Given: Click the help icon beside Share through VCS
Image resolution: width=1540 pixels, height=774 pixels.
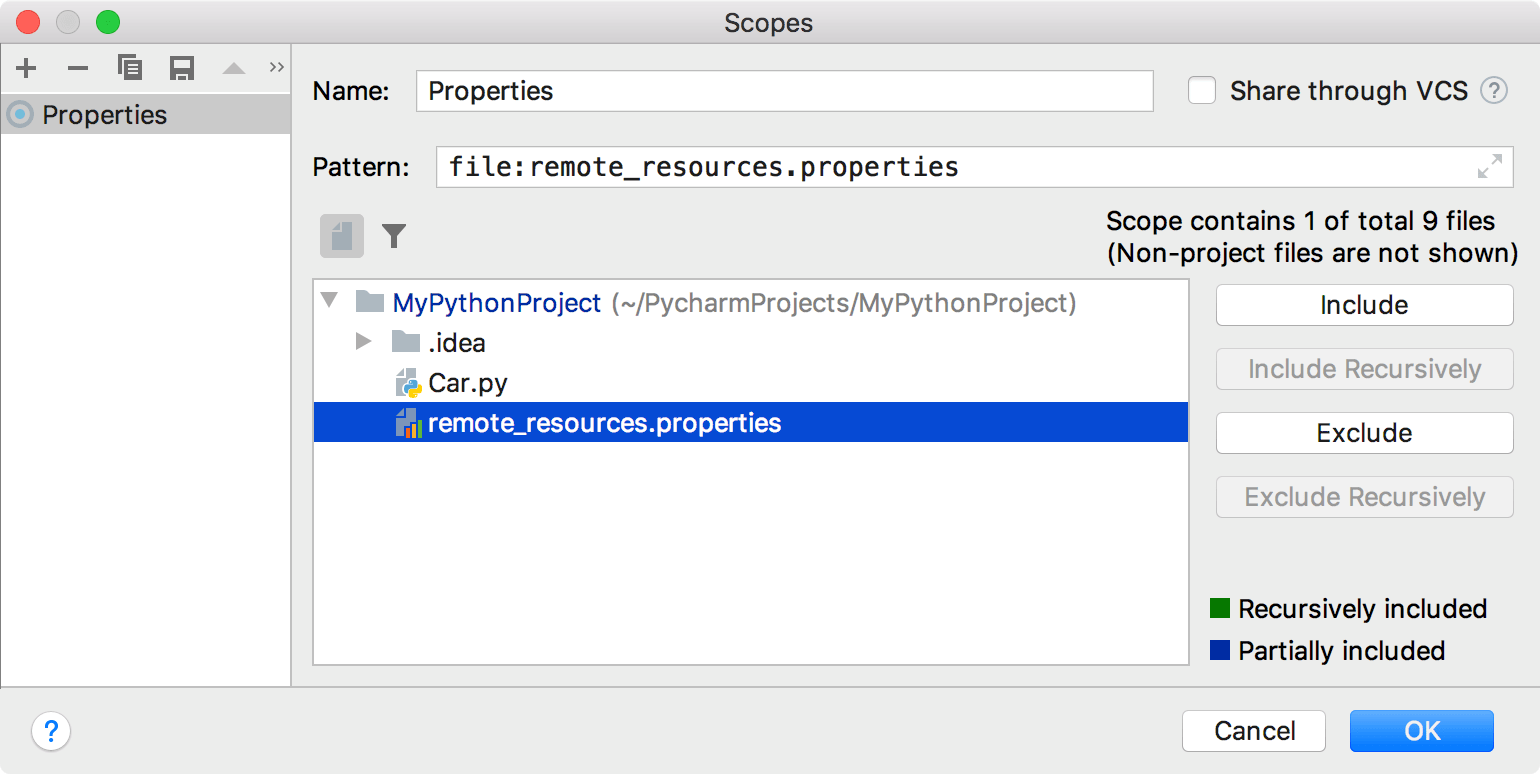Looking at the screenshot, I should 1493,91.
